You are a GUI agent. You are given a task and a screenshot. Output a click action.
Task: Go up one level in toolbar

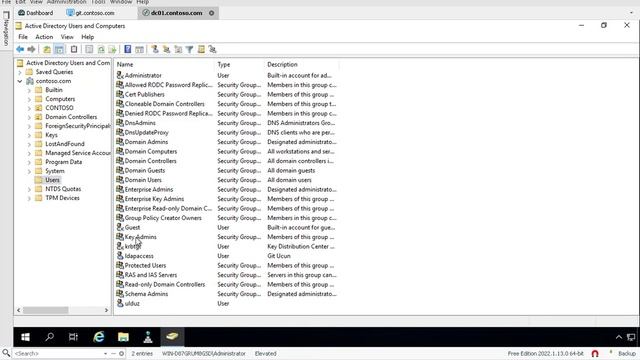pyautogui.click(x=47, y=49)
